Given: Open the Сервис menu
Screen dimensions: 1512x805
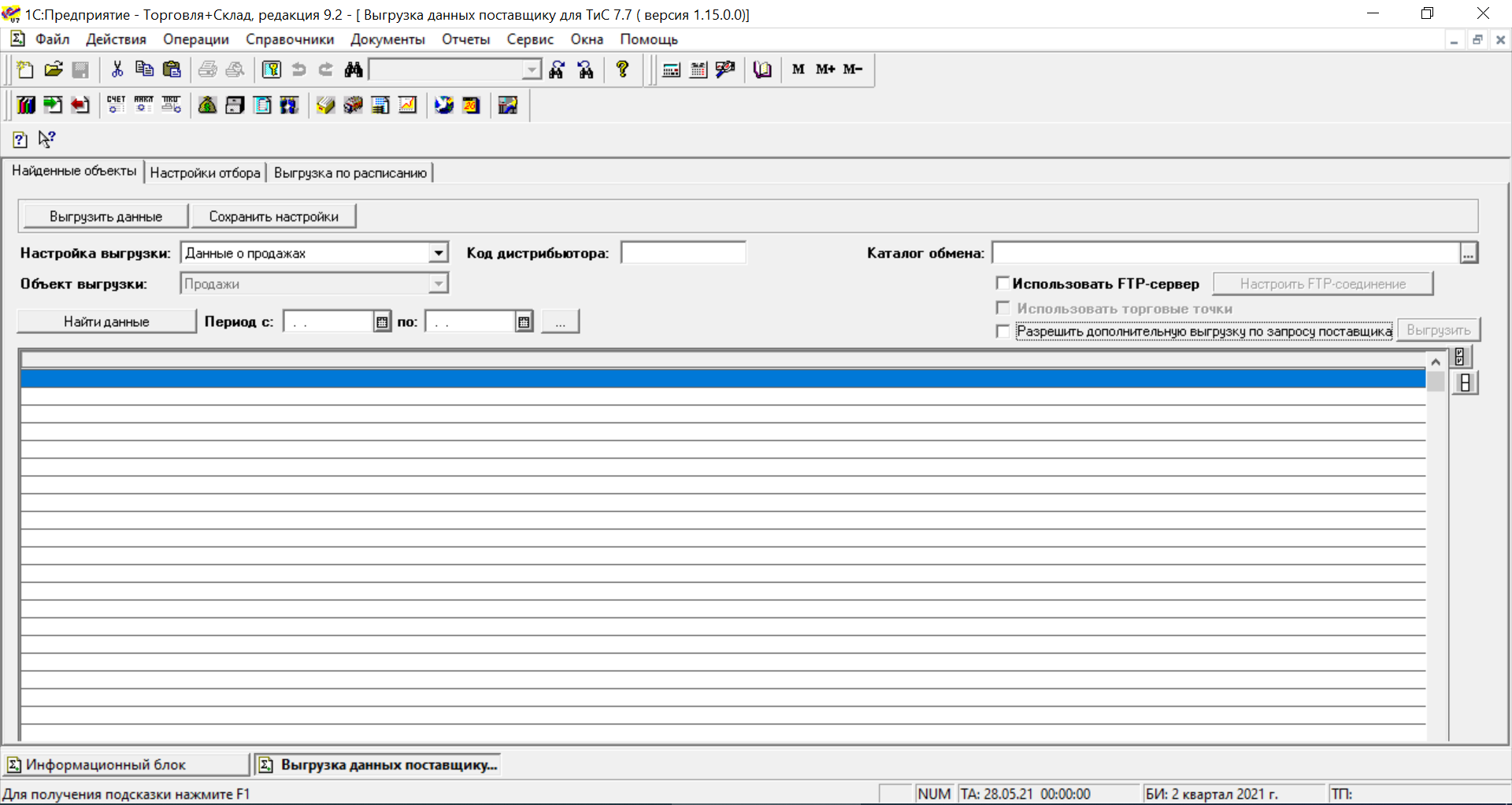Looking at the screenshot, I should pos(530,39).
